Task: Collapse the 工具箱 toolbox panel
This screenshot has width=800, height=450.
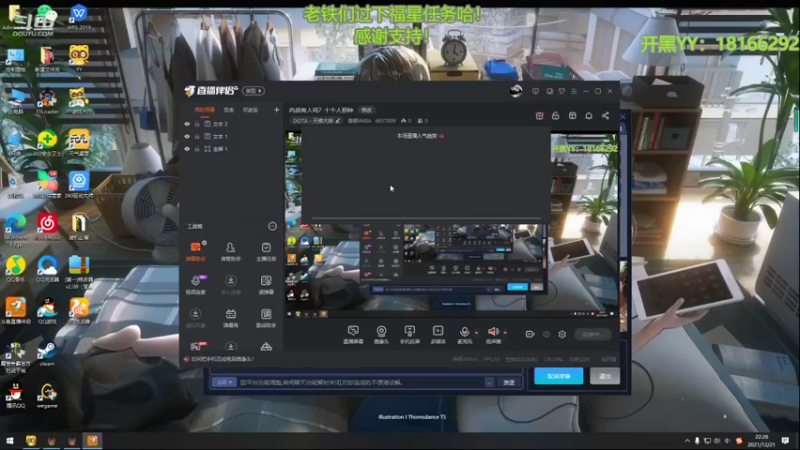Action: pyautogui.click(x=272, y=226)
